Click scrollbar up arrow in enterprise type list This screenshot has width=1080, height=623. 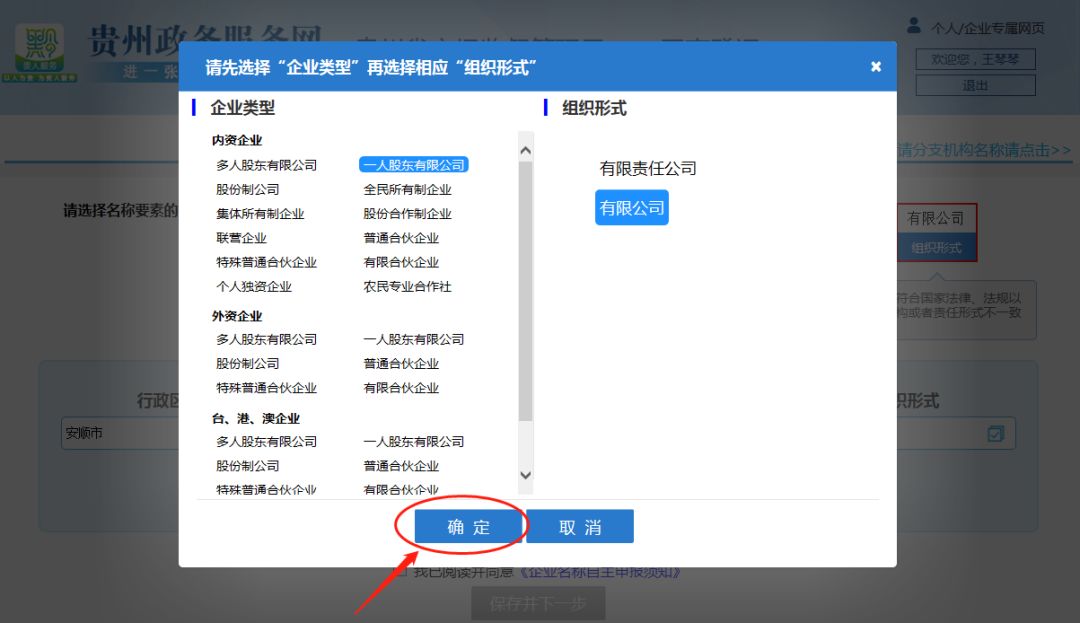[x=524, y=149]
